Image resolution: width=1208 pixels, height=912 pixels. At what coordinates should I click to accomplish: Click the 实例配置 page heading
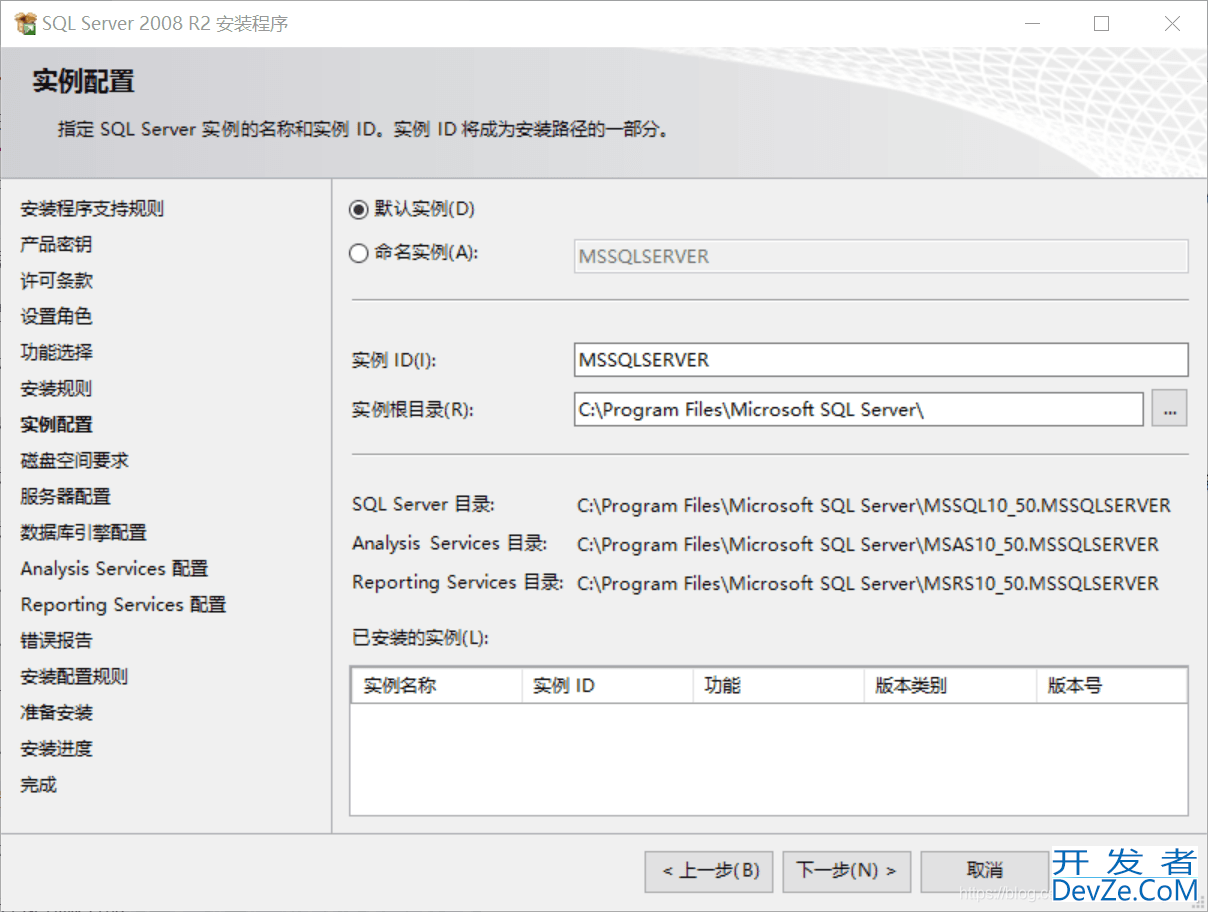click(x=83, y=81)
